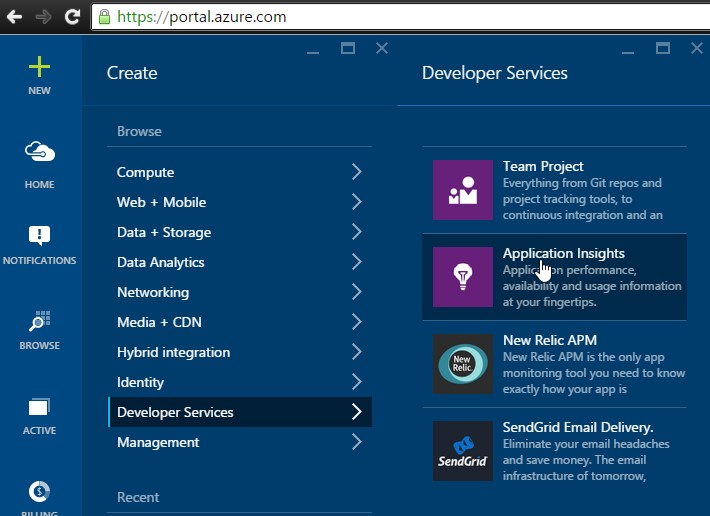Open Application Insights title link
Screen dimensions: 710x516
coord(564,253)
